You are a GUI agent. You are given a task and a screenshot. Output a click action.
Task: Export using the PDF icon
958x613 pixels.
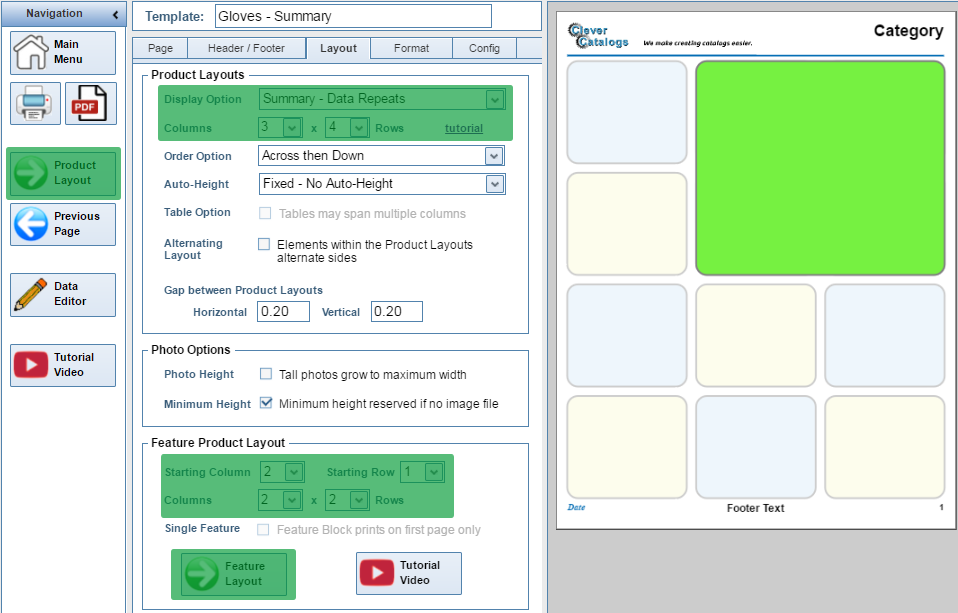click(90, 103)
